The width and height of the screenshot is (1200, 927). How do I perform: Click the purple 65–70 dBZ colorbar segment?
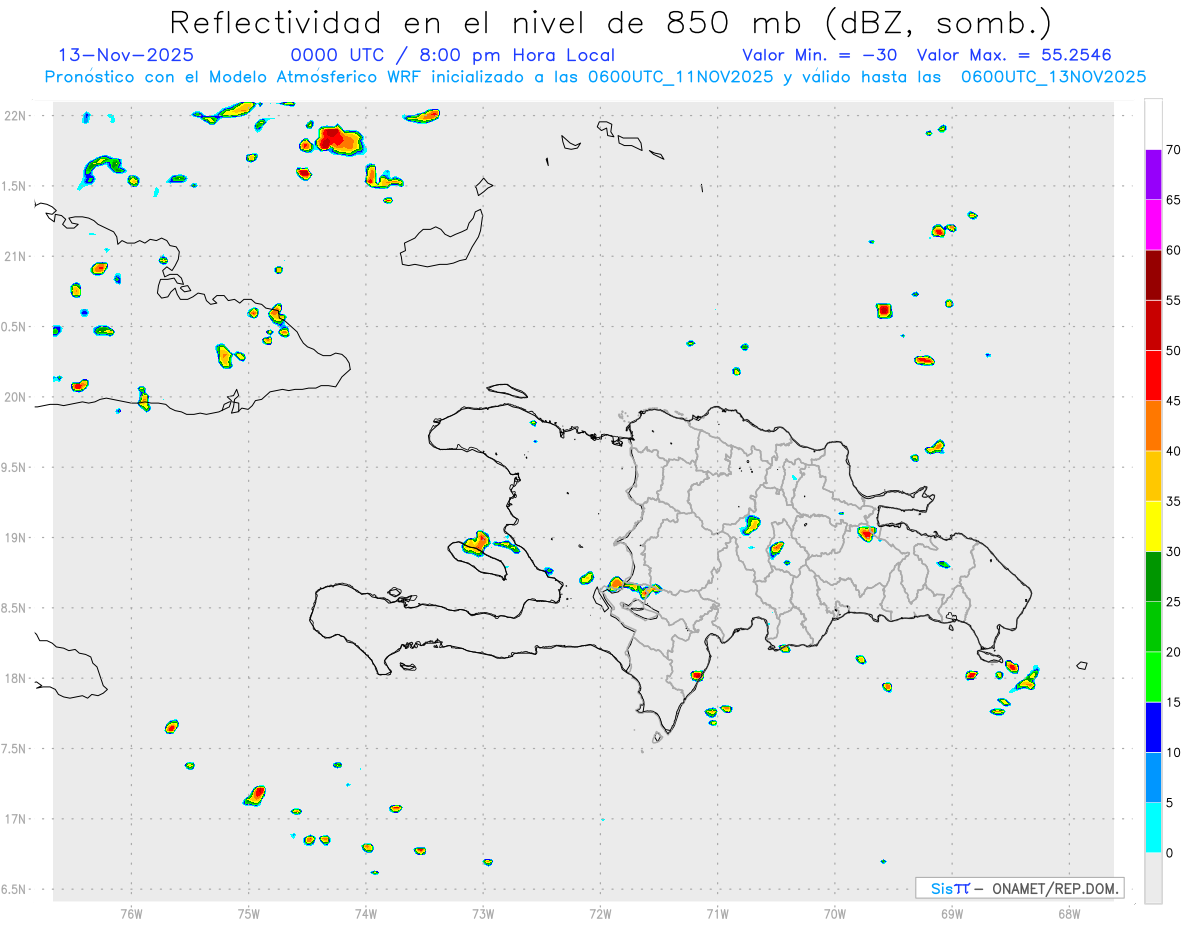(1153, 175)
